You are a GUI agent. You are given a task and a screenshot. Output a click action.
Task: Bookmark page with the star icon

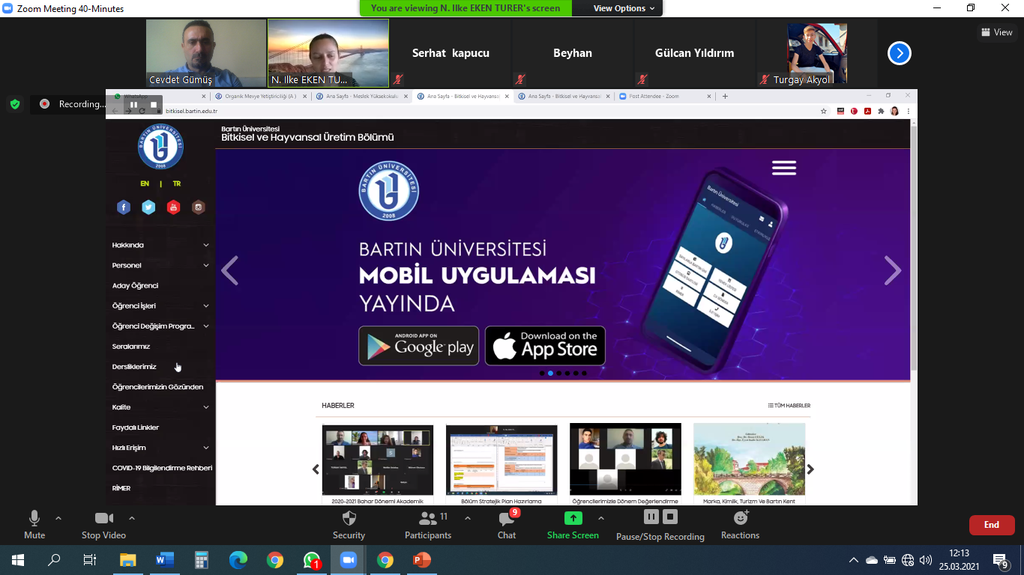point(824,111)
